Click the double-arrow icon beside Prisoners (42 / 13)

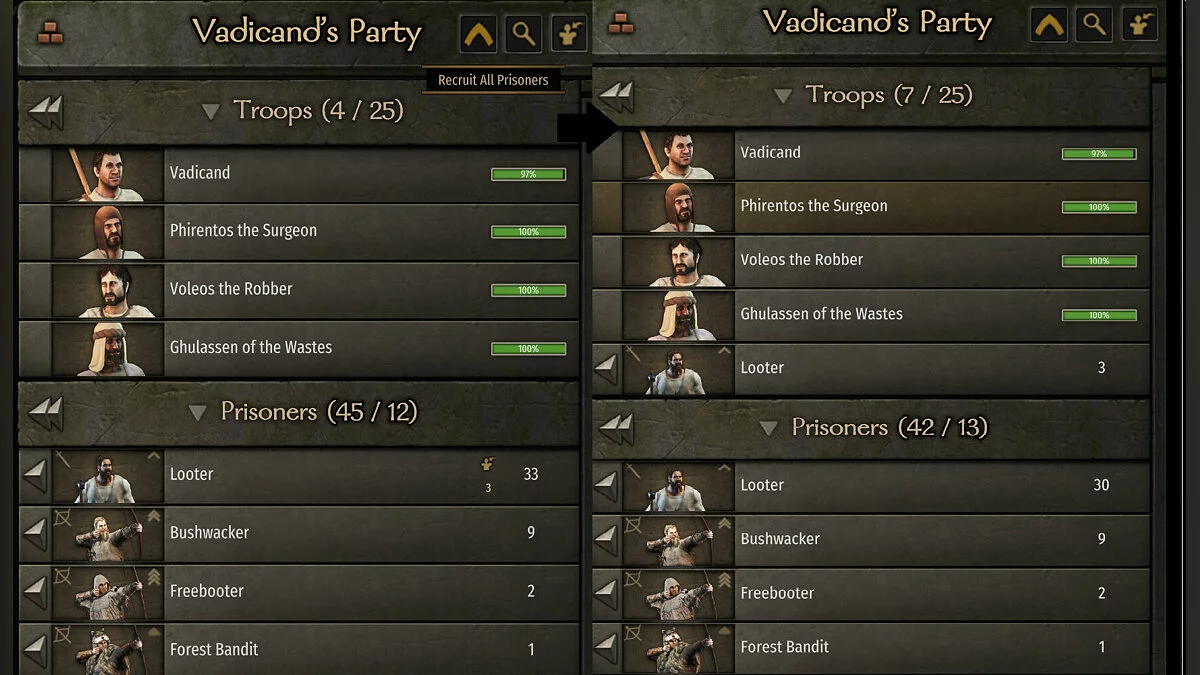(x=617, y=428)
